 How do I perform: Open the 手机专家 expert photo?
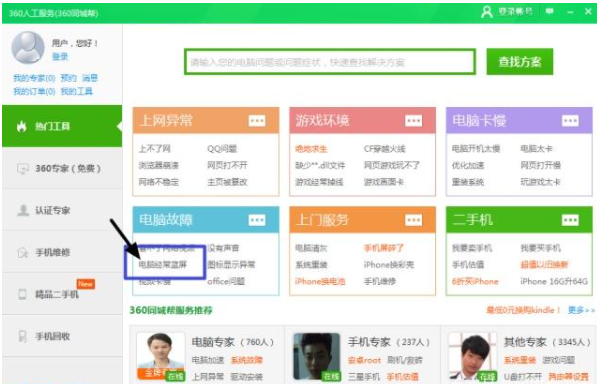[317, 356]
